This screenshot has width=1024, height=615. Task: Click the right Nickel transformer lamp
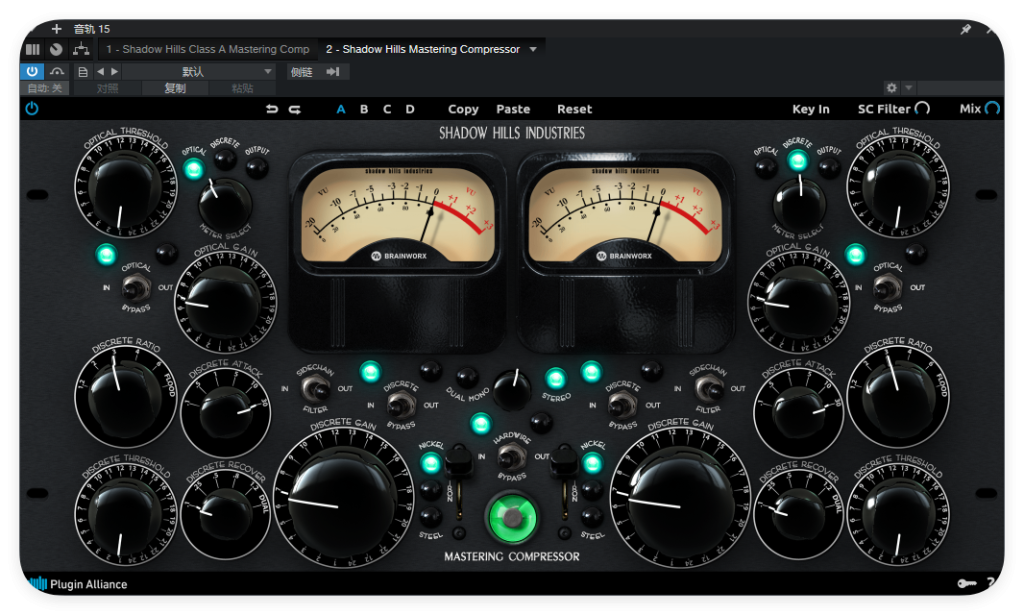pyautogui.click(x=592, y=464)
